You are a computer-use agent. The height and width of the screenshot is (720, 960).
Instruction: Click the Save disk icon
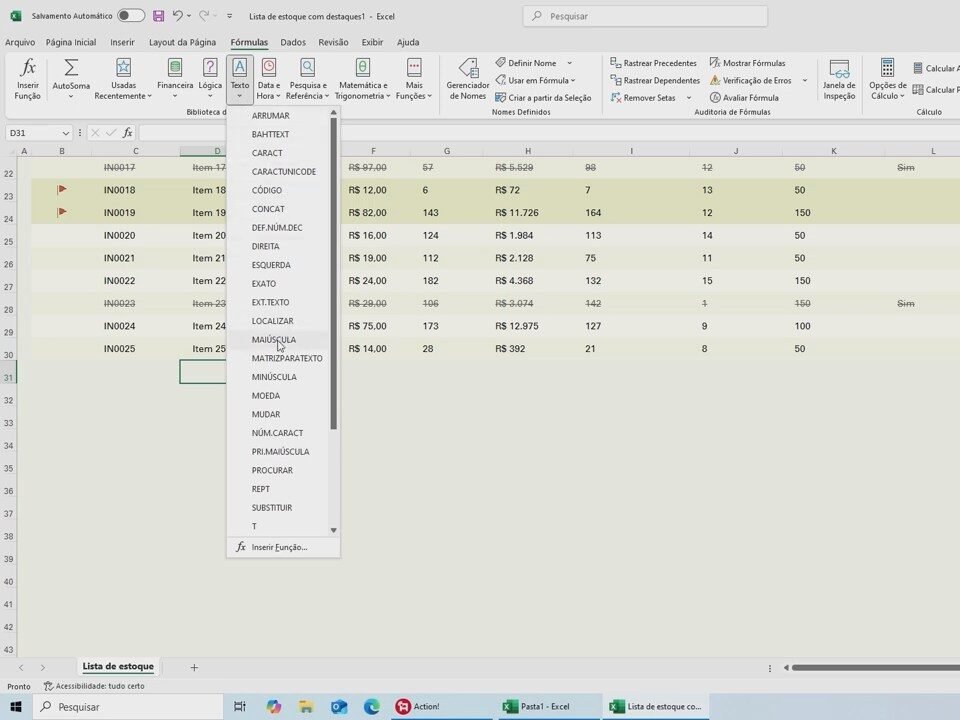[158, 16]
